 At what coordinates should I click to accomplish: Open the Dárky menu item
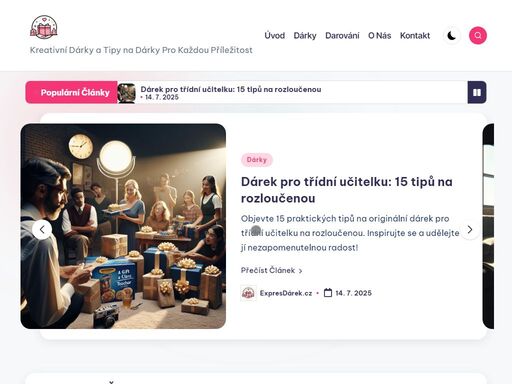[x=305, y=36]
